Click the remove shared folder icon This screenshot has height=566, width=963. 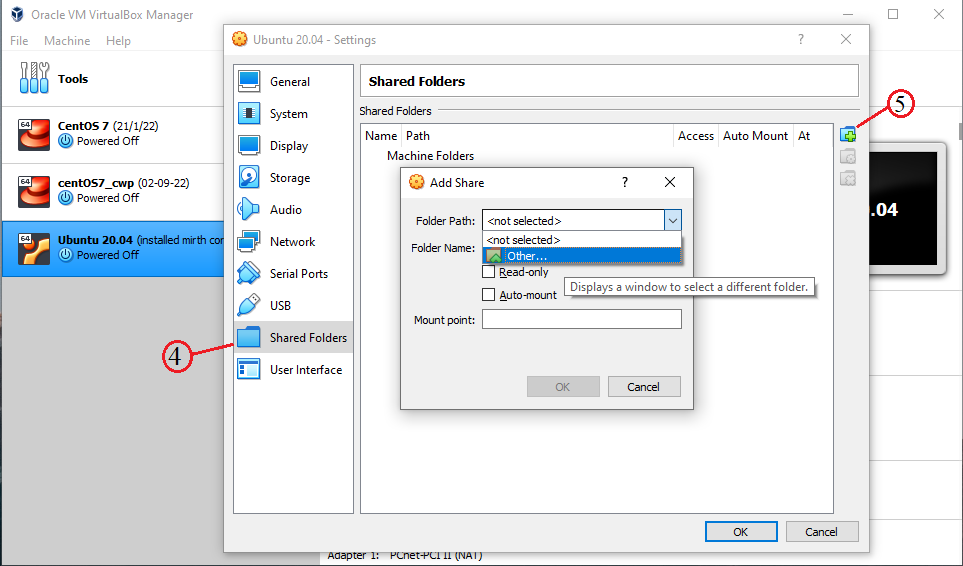coord(848,179)
